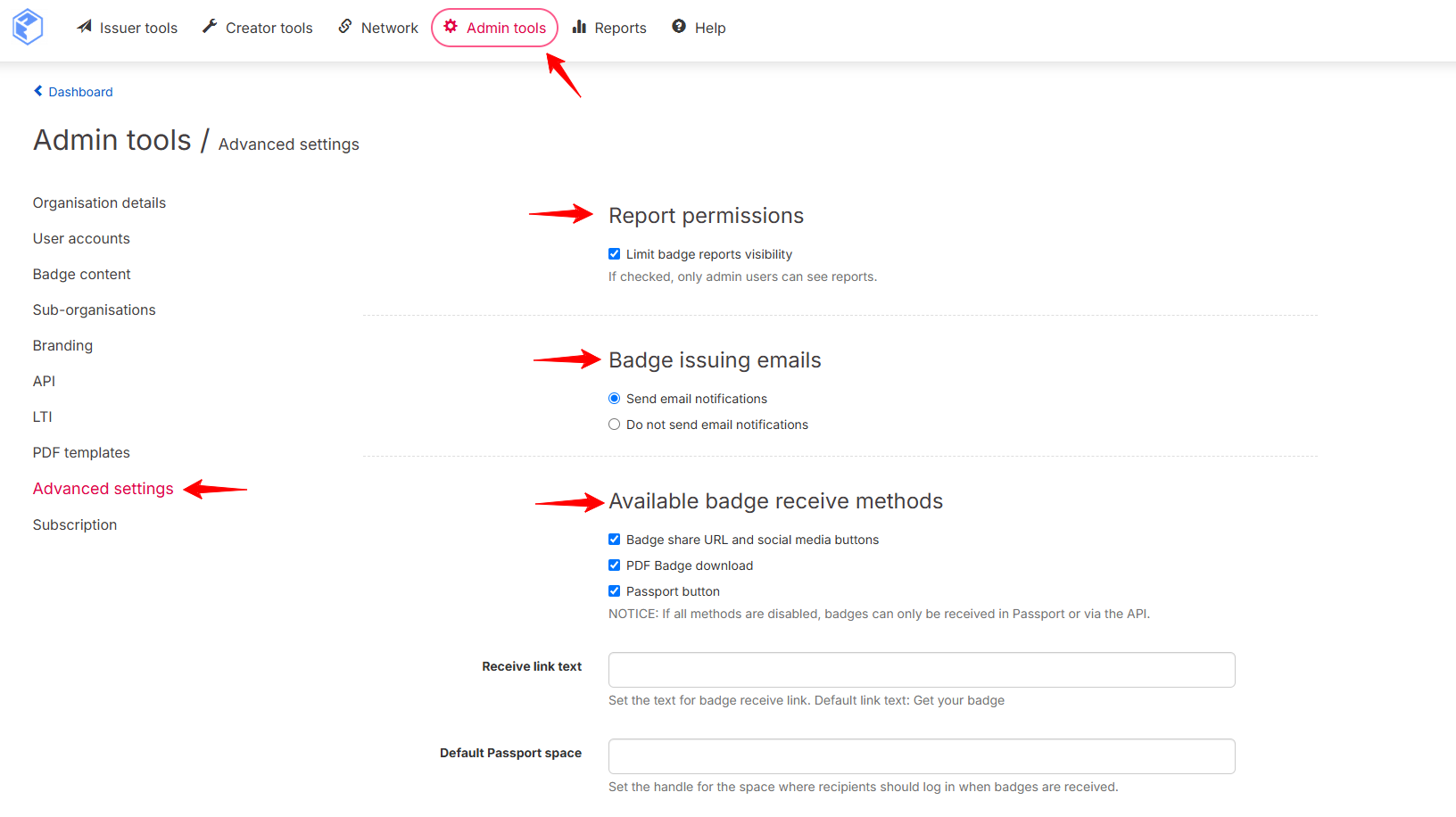Click into the Default Passport space field
Viewport: 1456px width, 817px height.
point(922,756)
